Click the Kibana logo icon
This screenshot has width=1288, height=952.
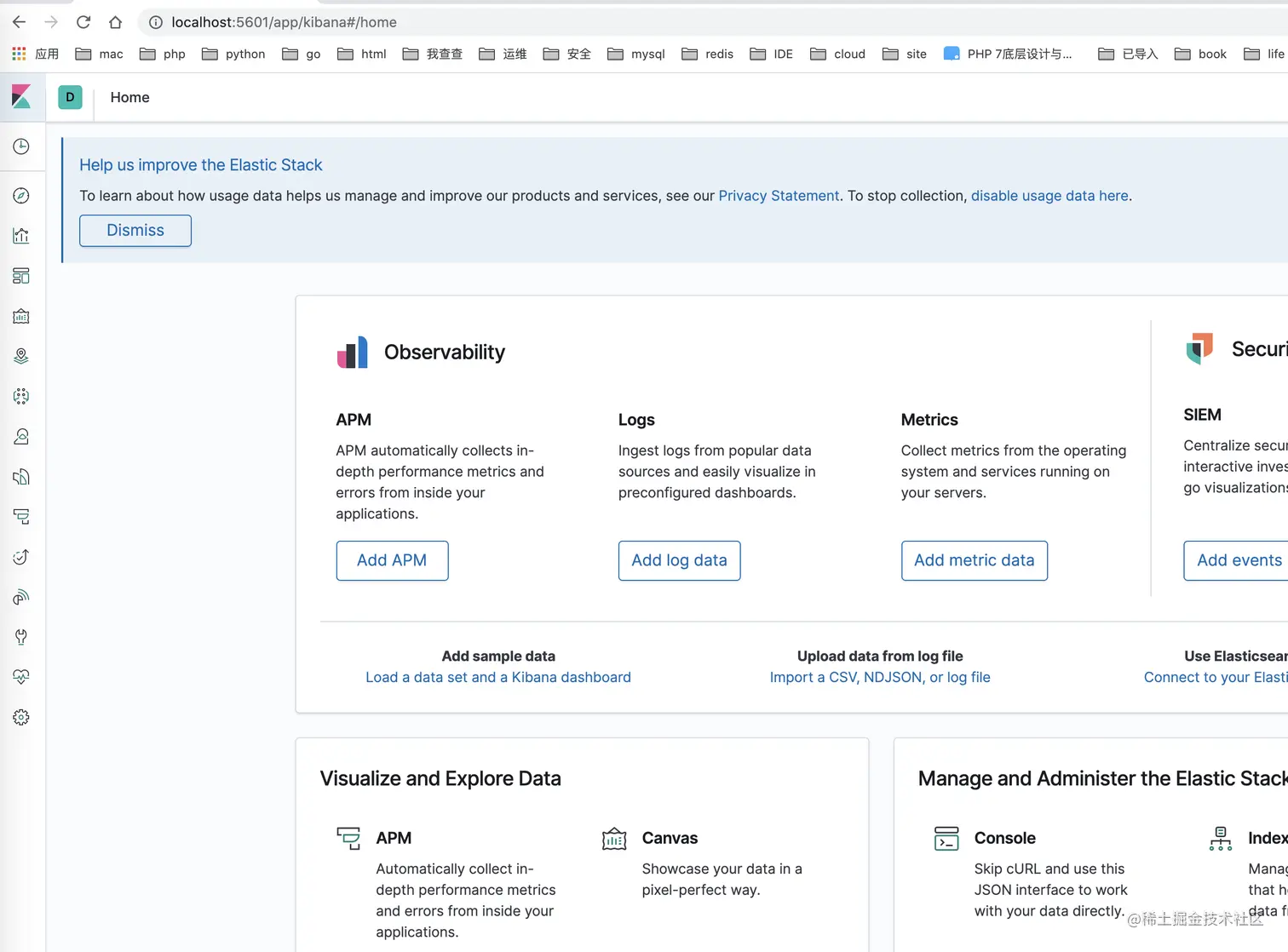(21, 97)
